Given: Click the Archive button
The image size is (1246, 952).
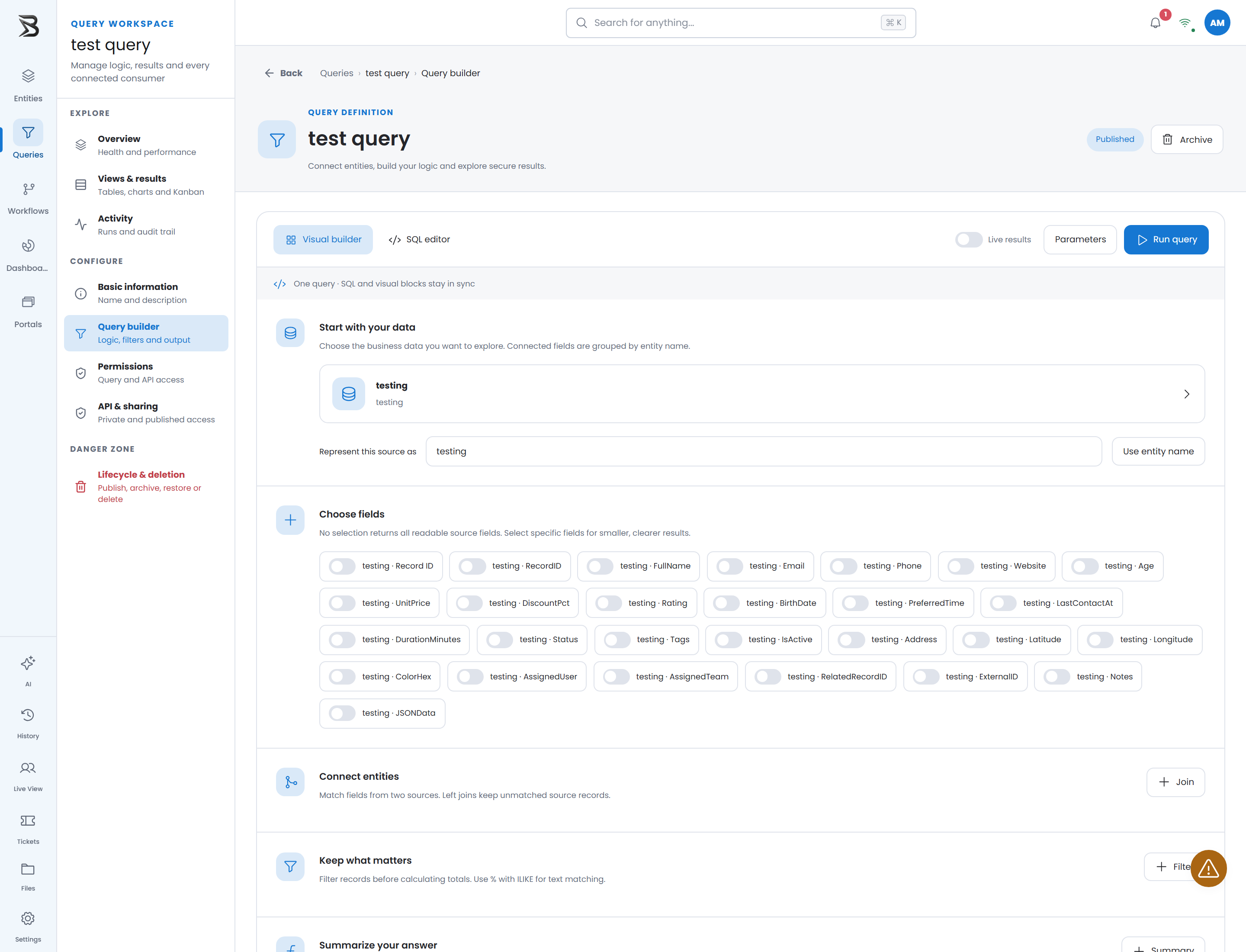Looking at the screenshot, I should (x=1186, y=139).
